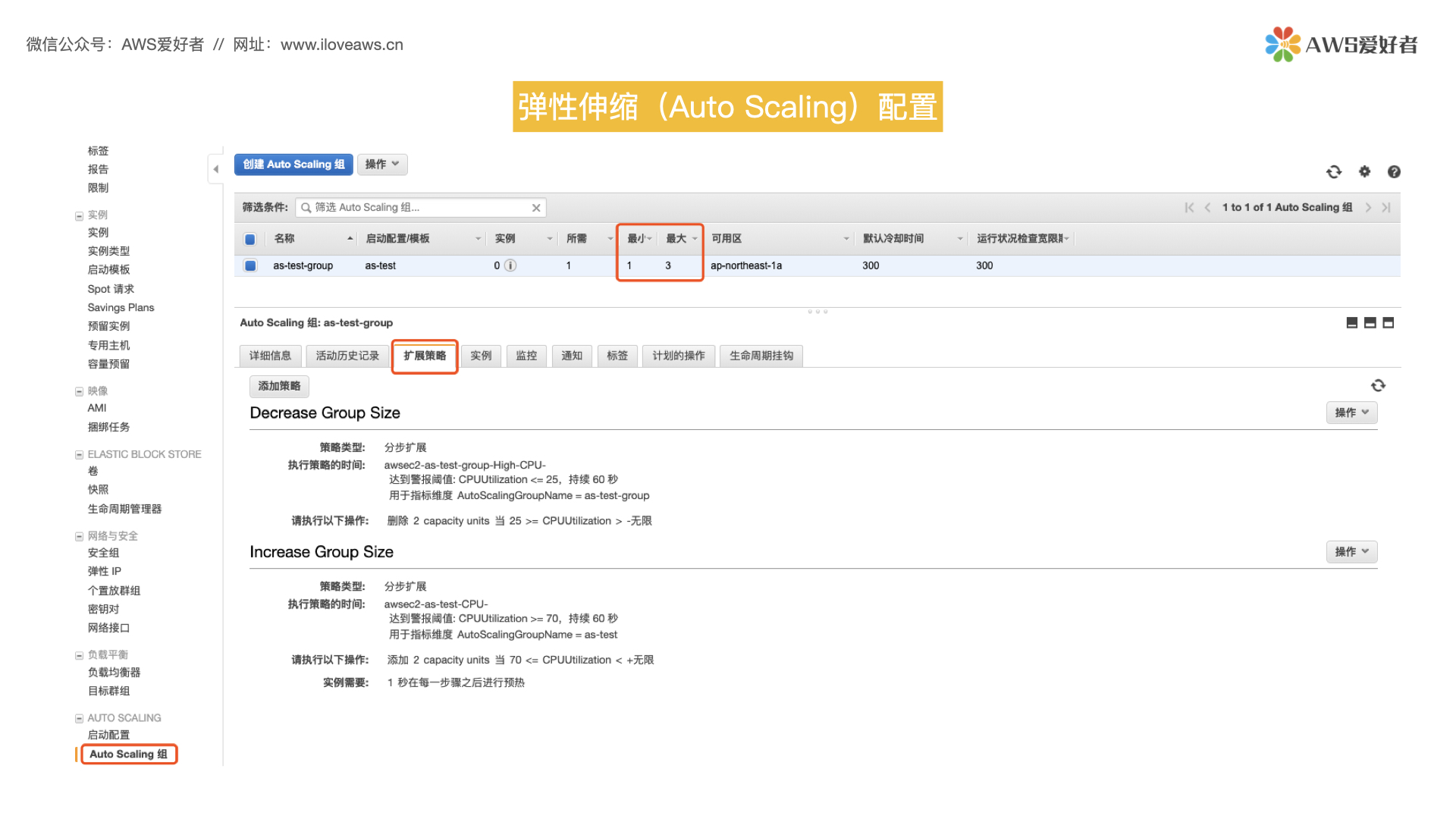This screenshot has width=1456, height=819.
Task: Open the 生命周期挂钩 tab
Action: click(761, 356)
